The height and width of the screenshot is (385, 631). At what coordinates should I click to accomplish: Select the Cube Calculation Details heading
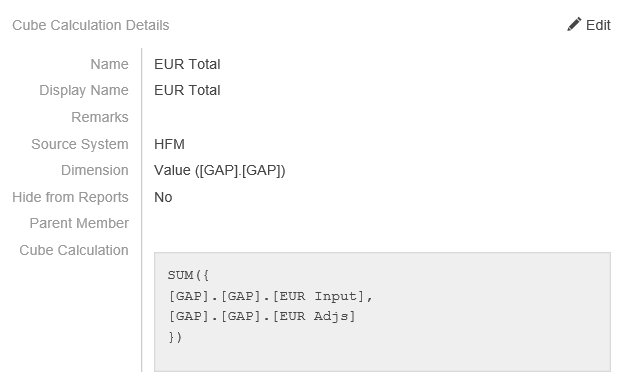coord(91,25)
